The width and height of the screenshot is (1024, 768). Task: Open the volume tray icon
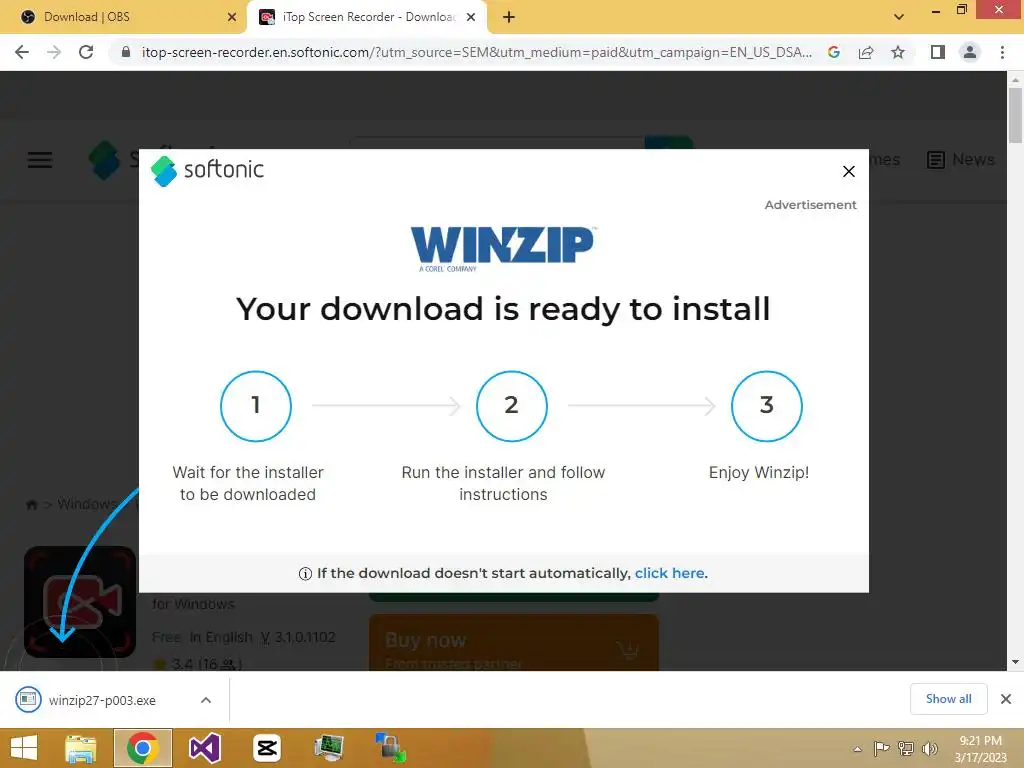coord(929,749)
